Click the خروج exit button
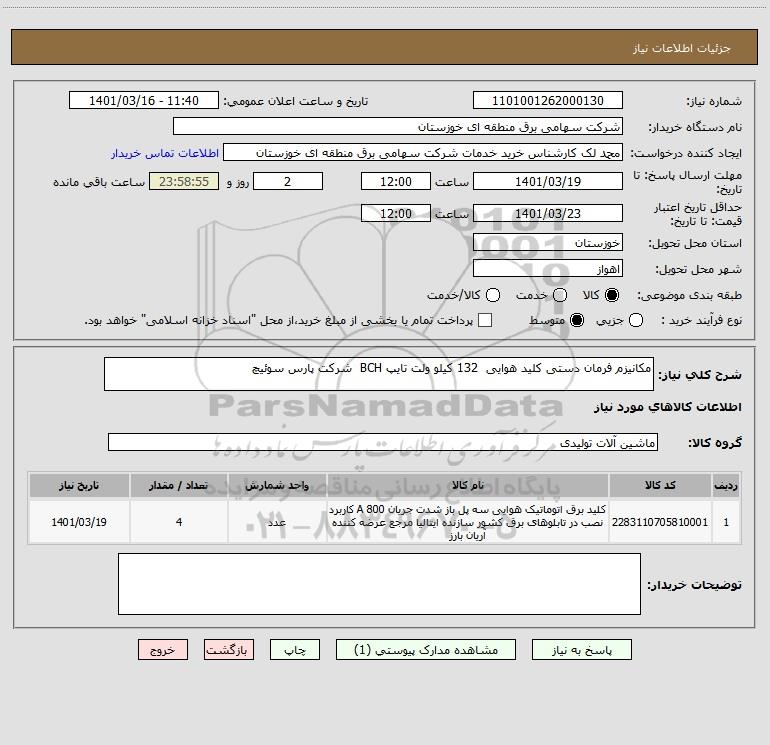The height and width of the screenshot is (745, 770). pyautogui.click(x=163, y=650)
